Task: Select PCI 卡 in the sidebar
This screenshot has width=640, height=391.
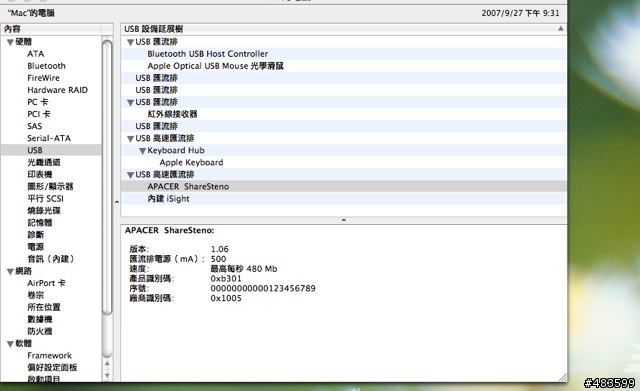Action: [39, 114]
